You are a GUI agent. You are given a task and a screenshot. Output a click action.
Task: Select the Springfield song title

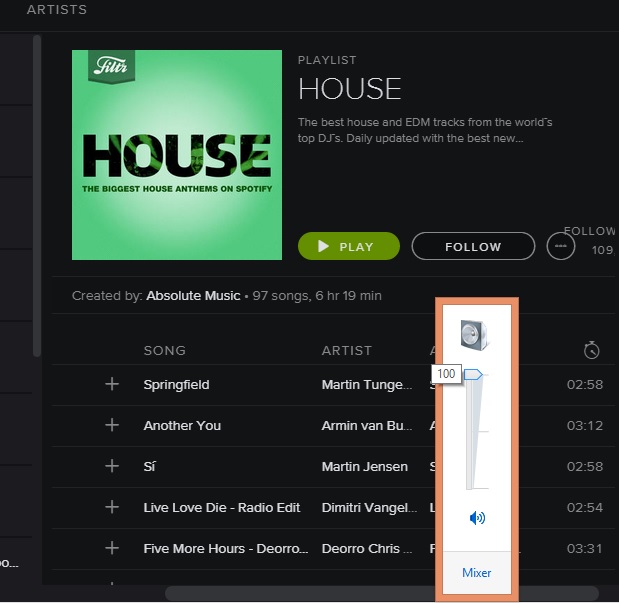[176, 385]
